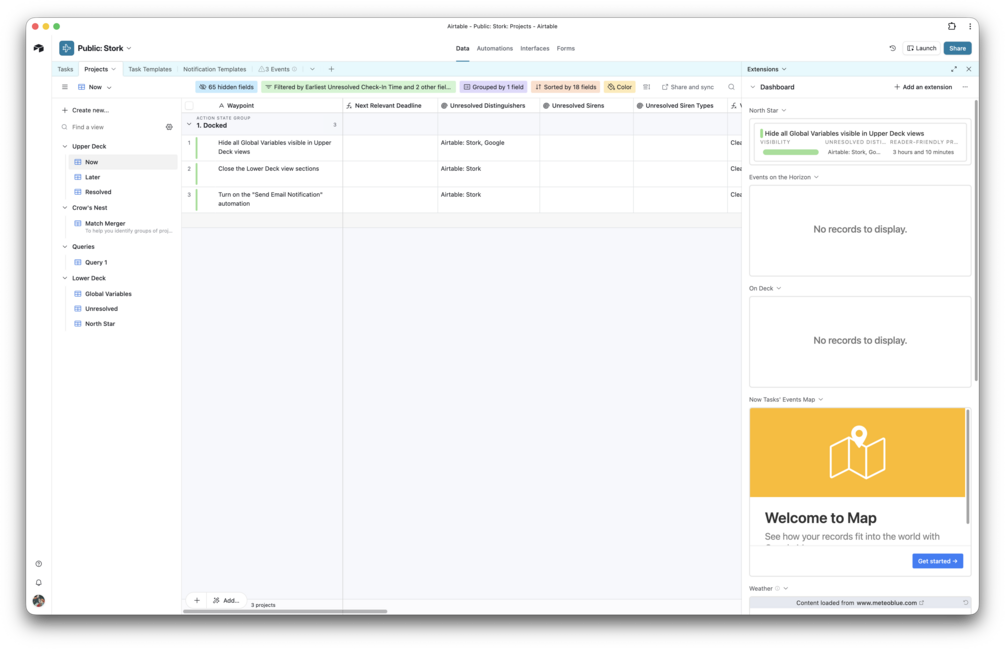This screenshot has height=649, width=1005.
Task: Click the Launch button
Action: [922, 48]
